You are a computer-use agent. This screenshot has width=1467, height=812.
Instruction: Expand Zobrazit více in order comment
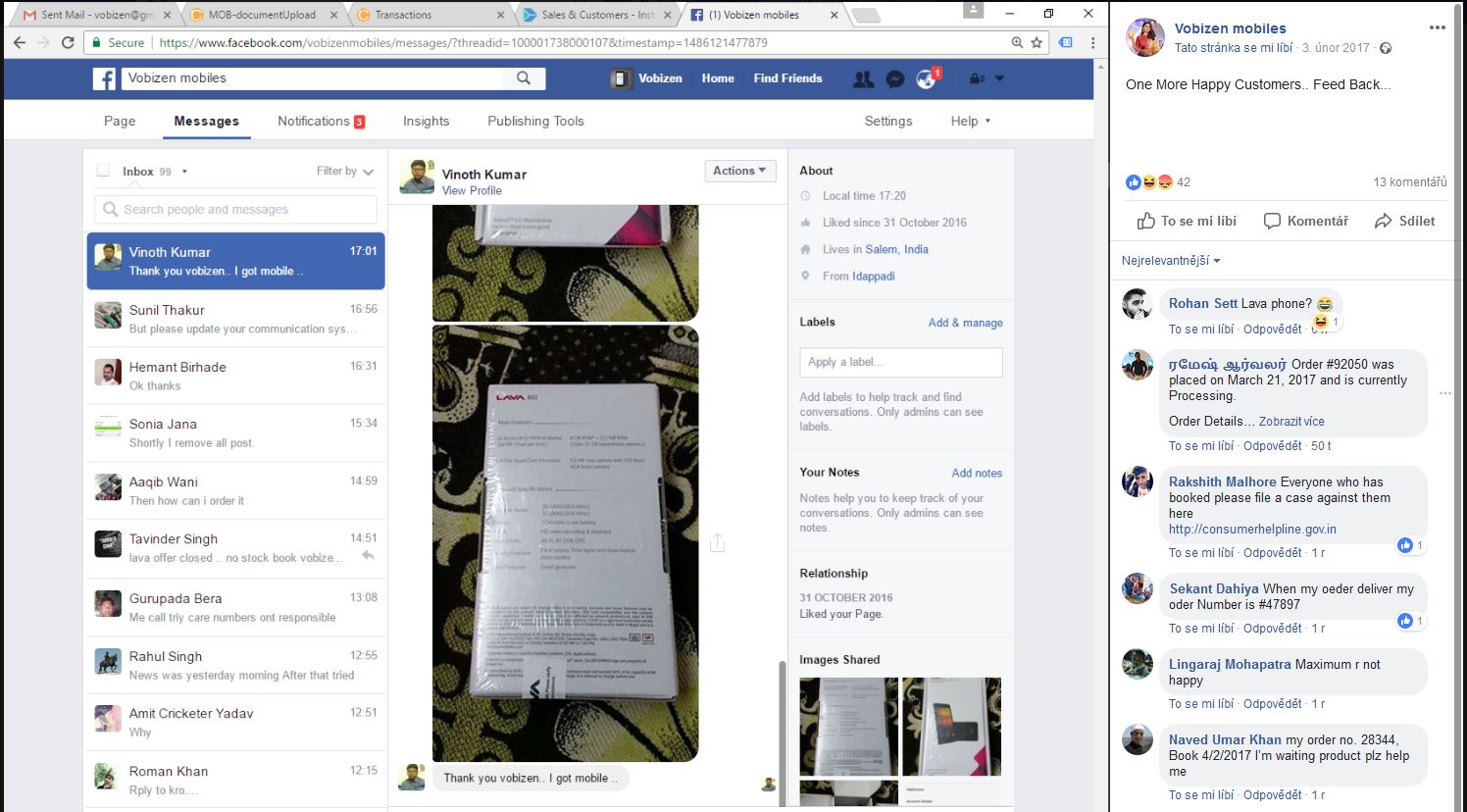coord(1291,422)
